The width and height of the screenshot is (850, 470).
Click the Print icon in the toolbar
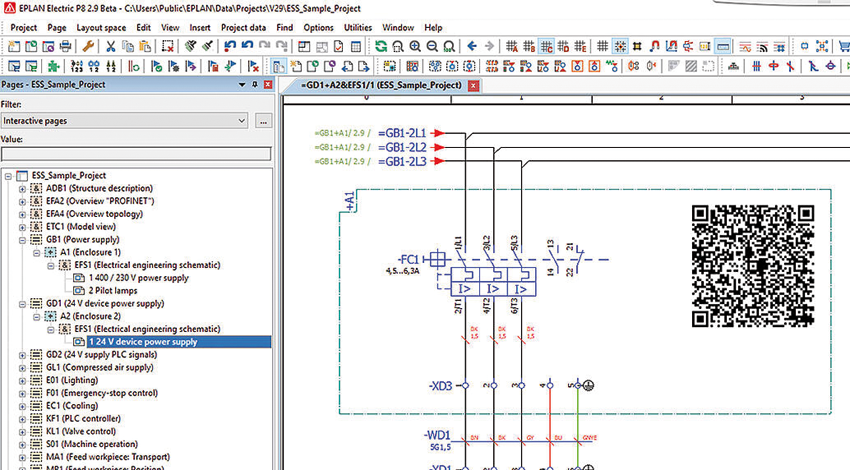65,47
